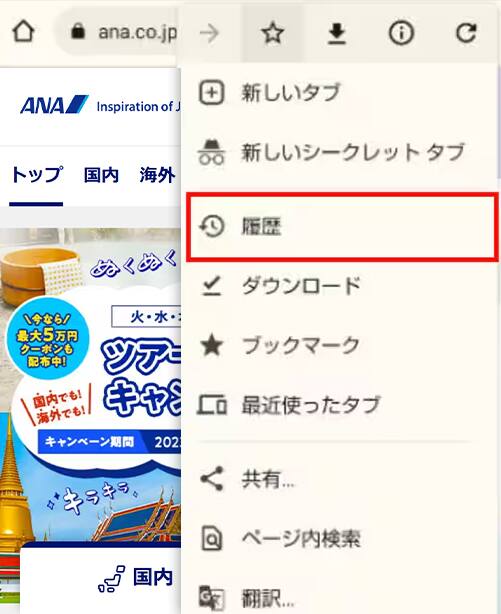Screen dimensions: 501x614
Task: Choose ページ内検索 find in page
Action: [340, 538]
